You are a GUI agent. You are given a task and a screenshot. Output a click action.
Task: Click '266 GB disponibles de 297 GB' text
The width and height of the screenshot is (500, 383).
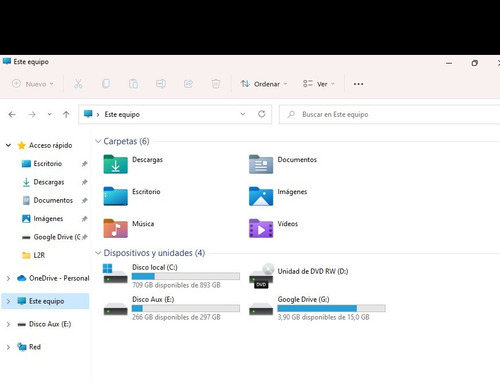176,317
